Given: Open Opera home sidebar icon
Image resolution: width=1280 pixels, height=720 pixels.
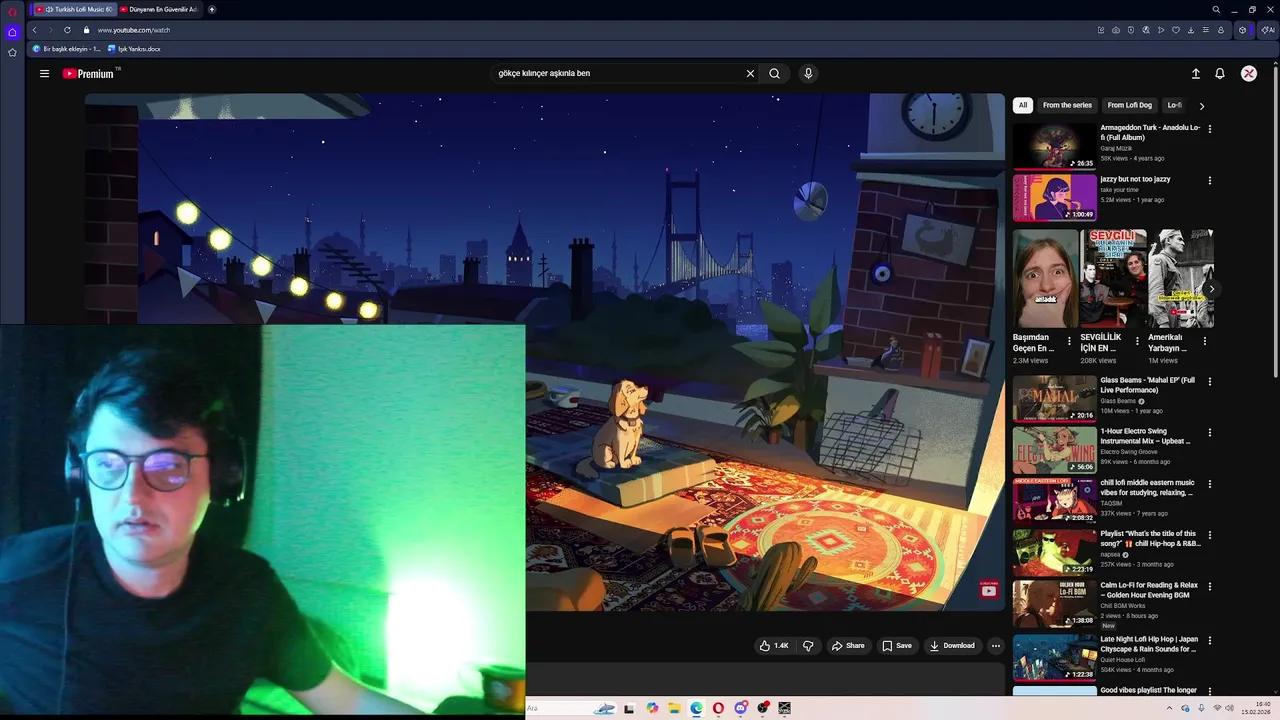Looking at the screenshot, I should (x=12, y=32).
